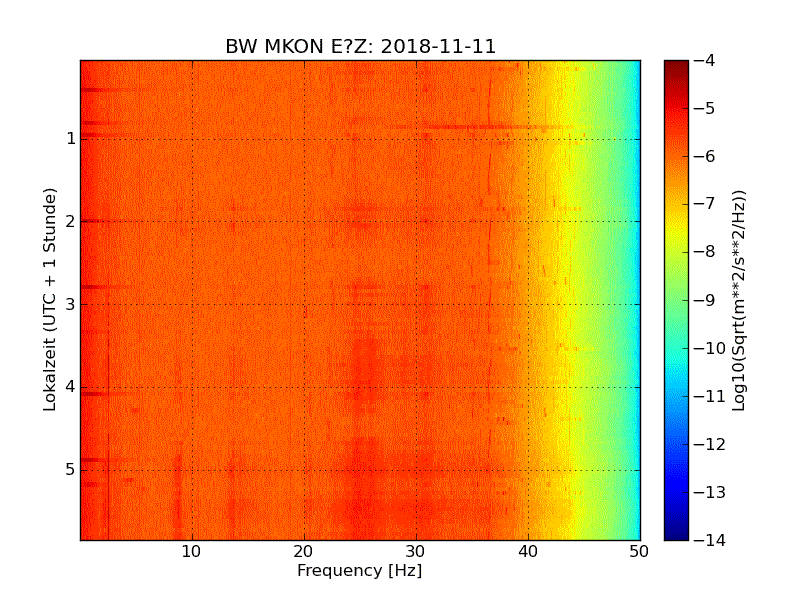Click x-axis tick label 20
Screen dimensions: 800x600
click(304, 552)
